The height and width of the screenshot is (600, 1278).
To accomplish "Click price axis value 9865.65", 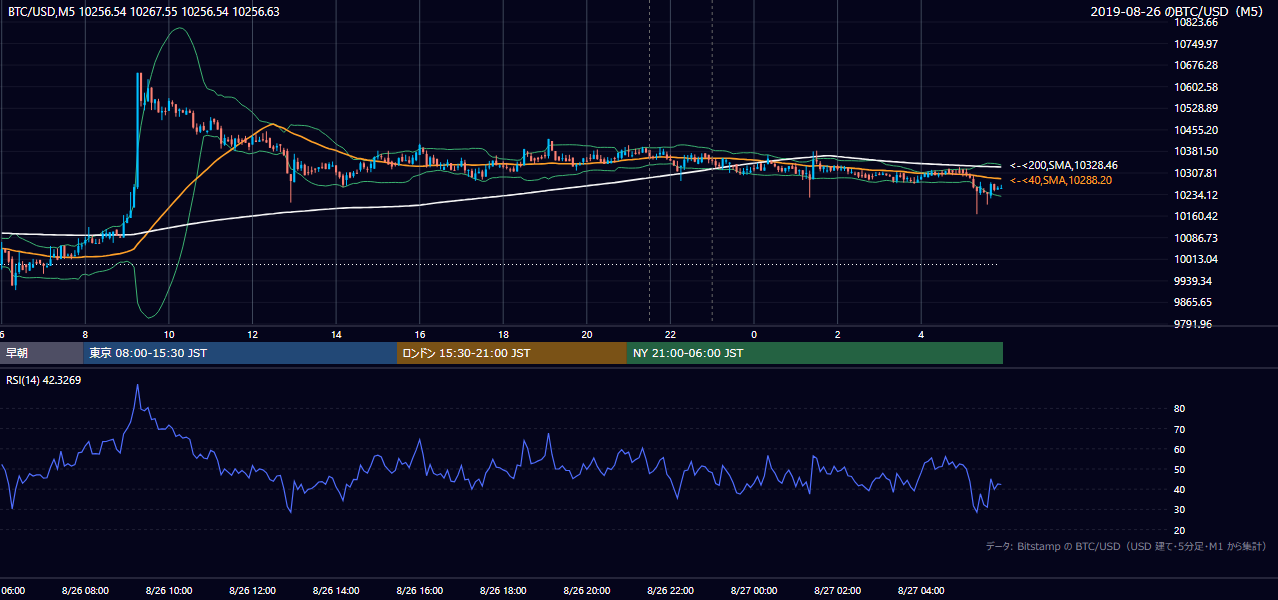I will 1193,302.
